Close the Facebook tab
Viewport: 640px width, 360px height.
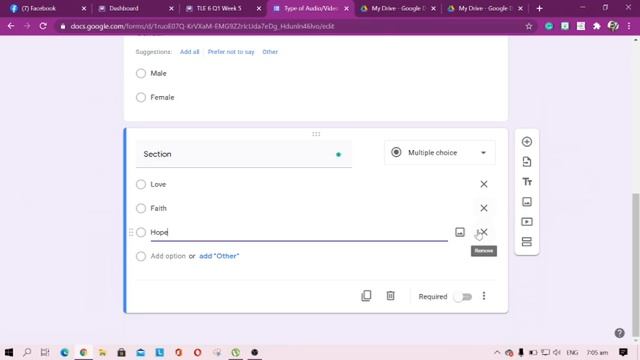pos(84,8)
